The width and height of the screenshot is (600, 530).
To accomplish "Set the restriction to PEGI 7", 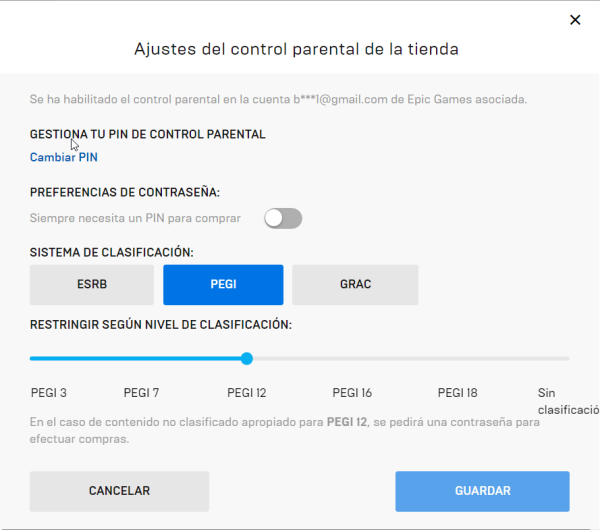I will click(x=141, y=393).
